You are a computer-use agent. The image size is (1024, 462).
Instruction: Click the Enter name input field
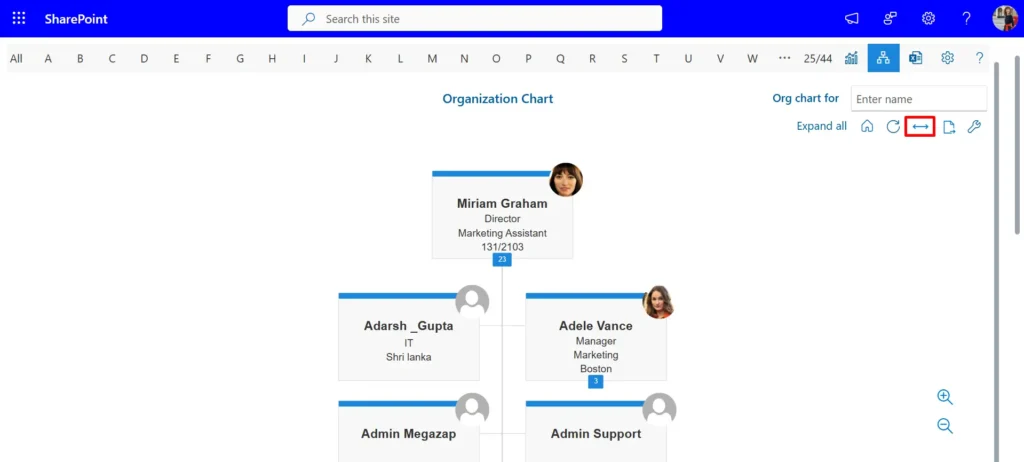[x=918, y=99]
